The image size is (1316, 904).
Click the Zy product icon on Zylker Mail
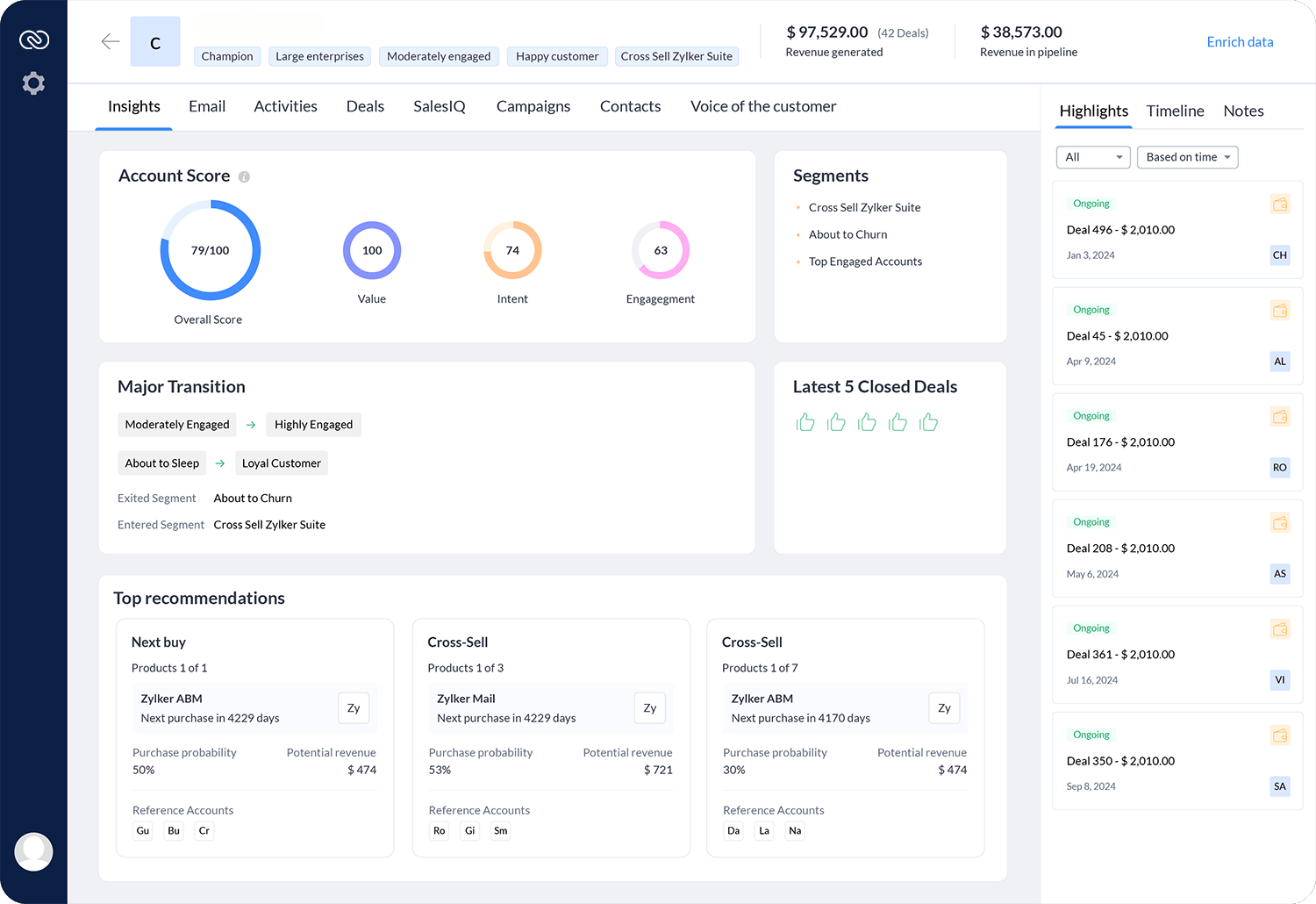point(649,708)
